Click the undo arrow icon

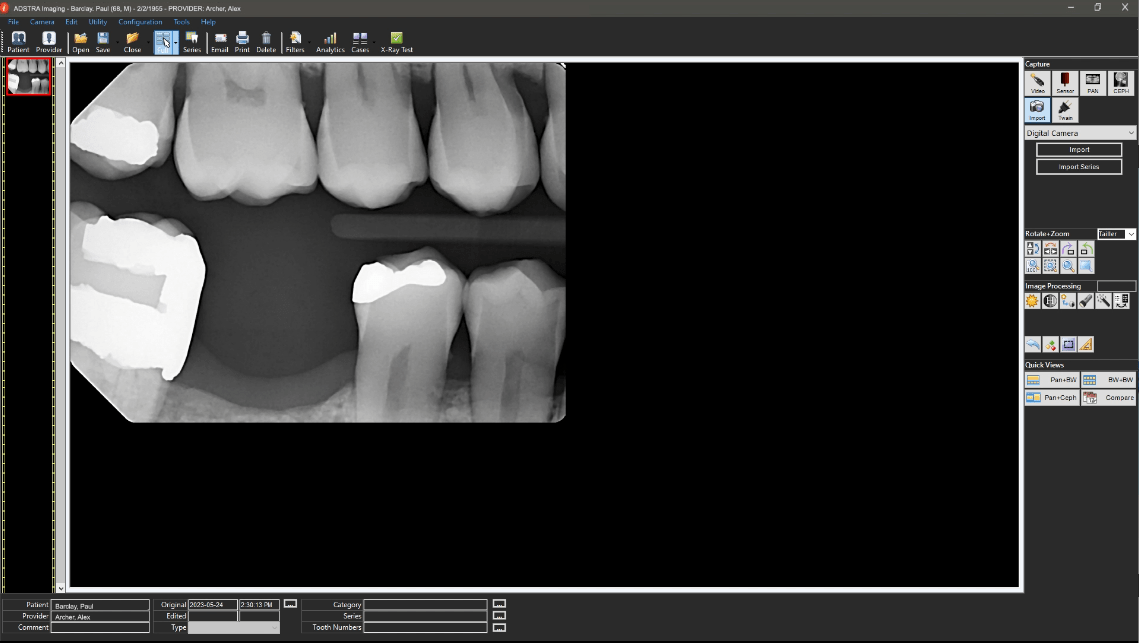tap(1032, 344)
